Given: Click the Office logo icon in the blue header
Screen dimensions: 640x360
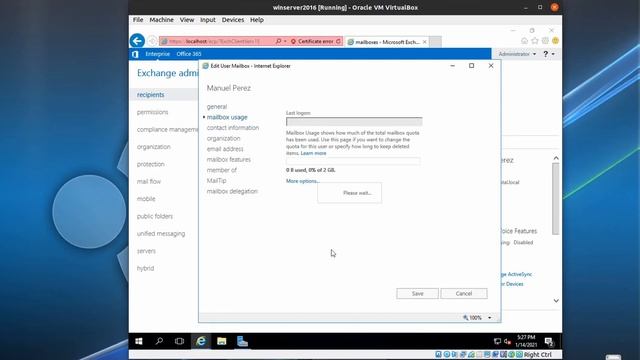Looking at the screenshot, I should (x=135, y=54).
